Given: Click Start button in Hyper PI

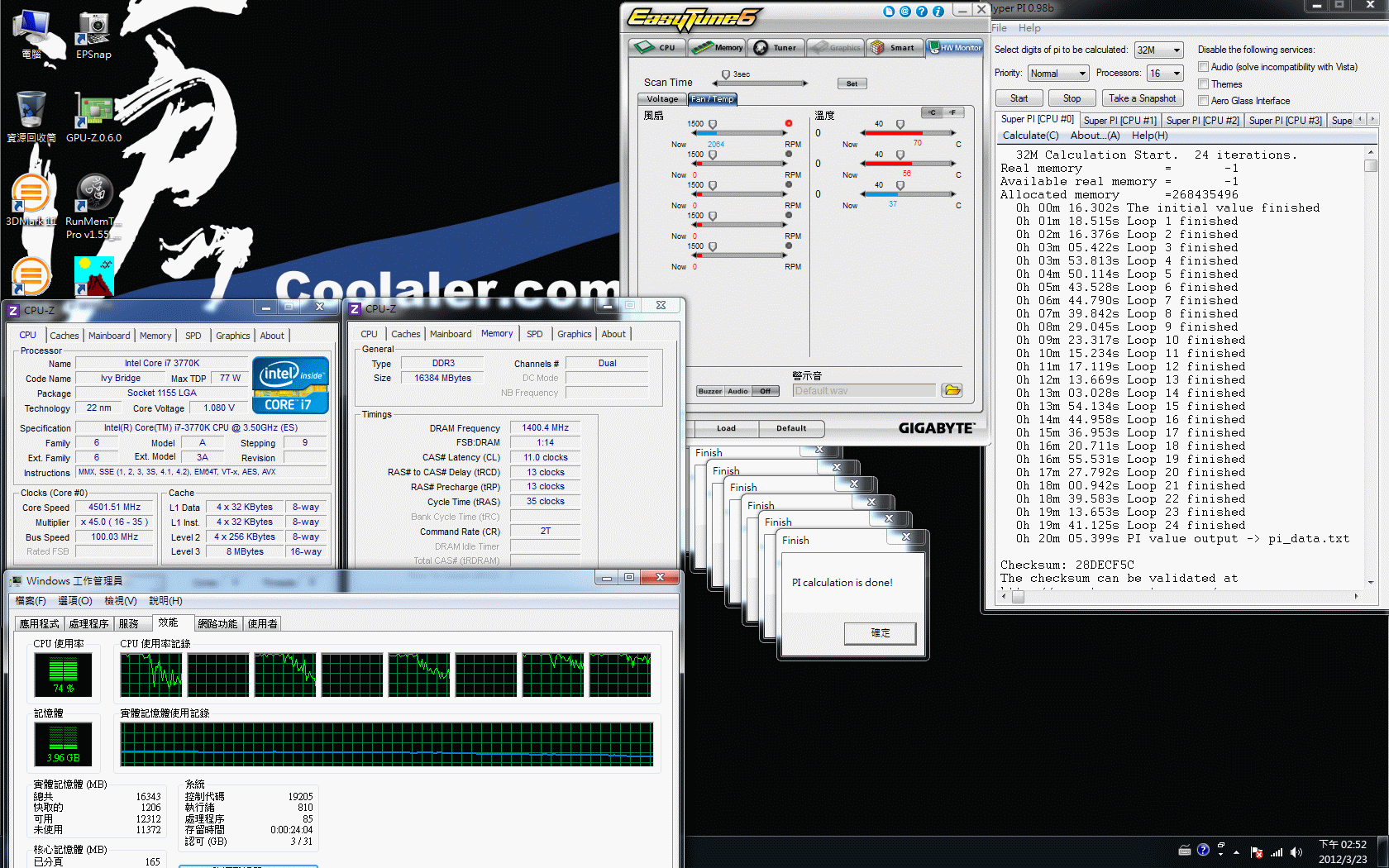Looking at the screenshot, I should [1019, 98].
